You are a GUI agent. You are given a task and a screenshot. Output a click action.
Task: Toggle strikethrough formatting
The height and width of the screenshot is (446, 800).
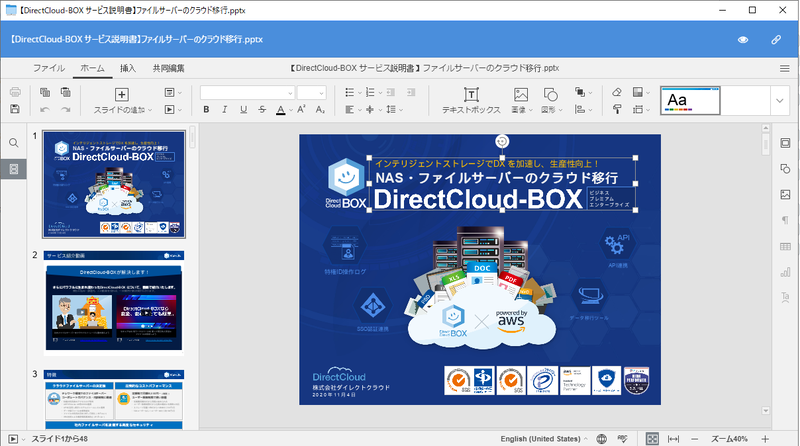262,109
